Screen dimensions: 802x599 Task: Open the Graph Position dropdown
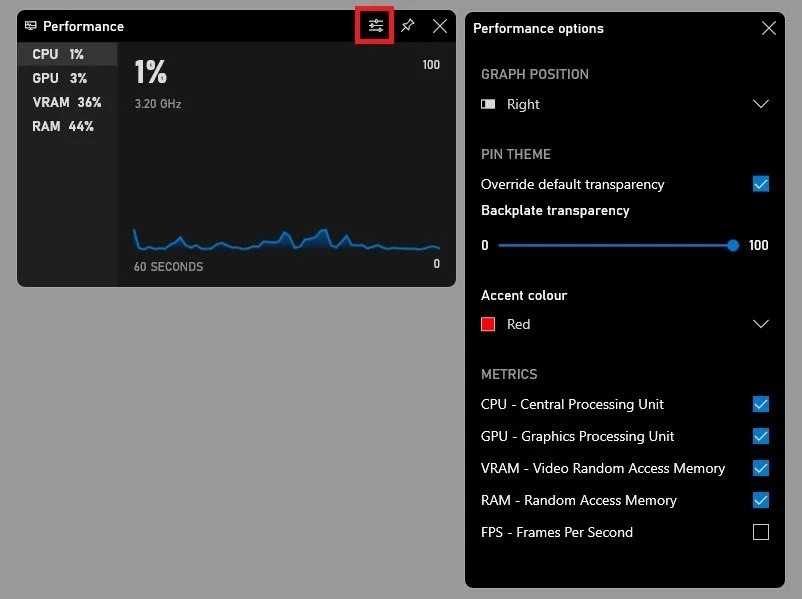coord(760,104)
